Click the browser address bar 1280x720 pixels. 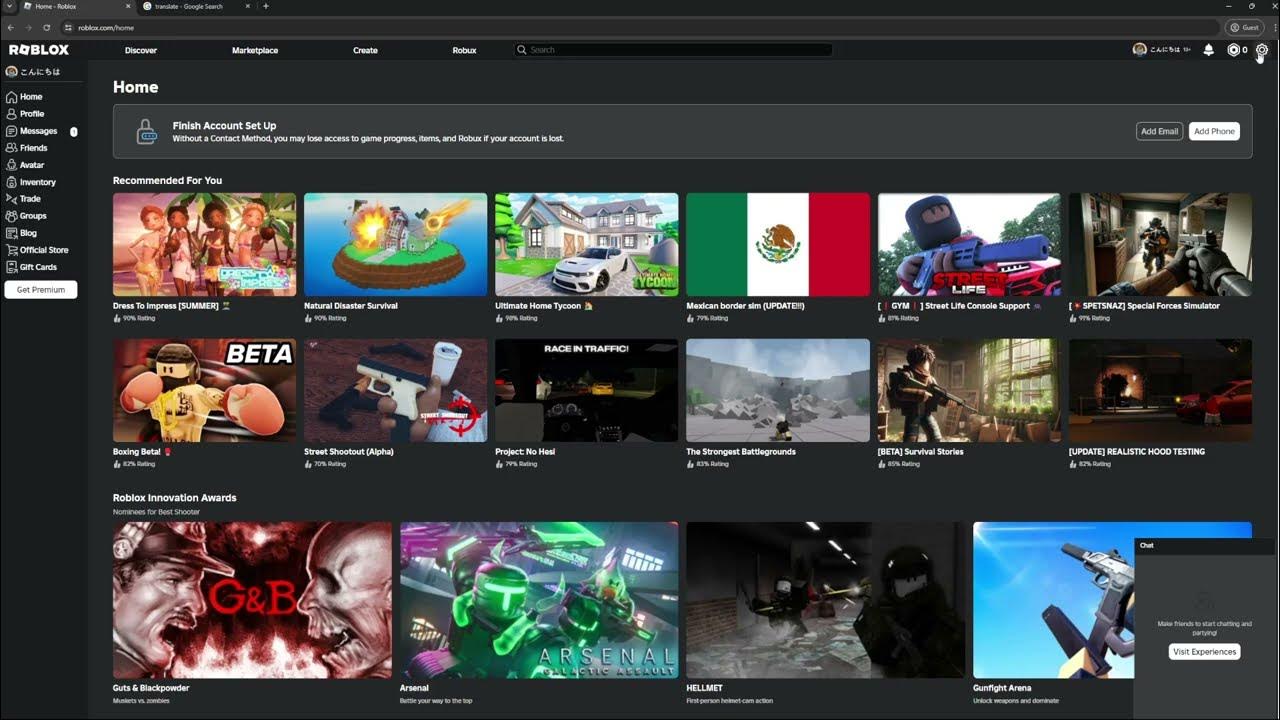(x=640, y=28)
